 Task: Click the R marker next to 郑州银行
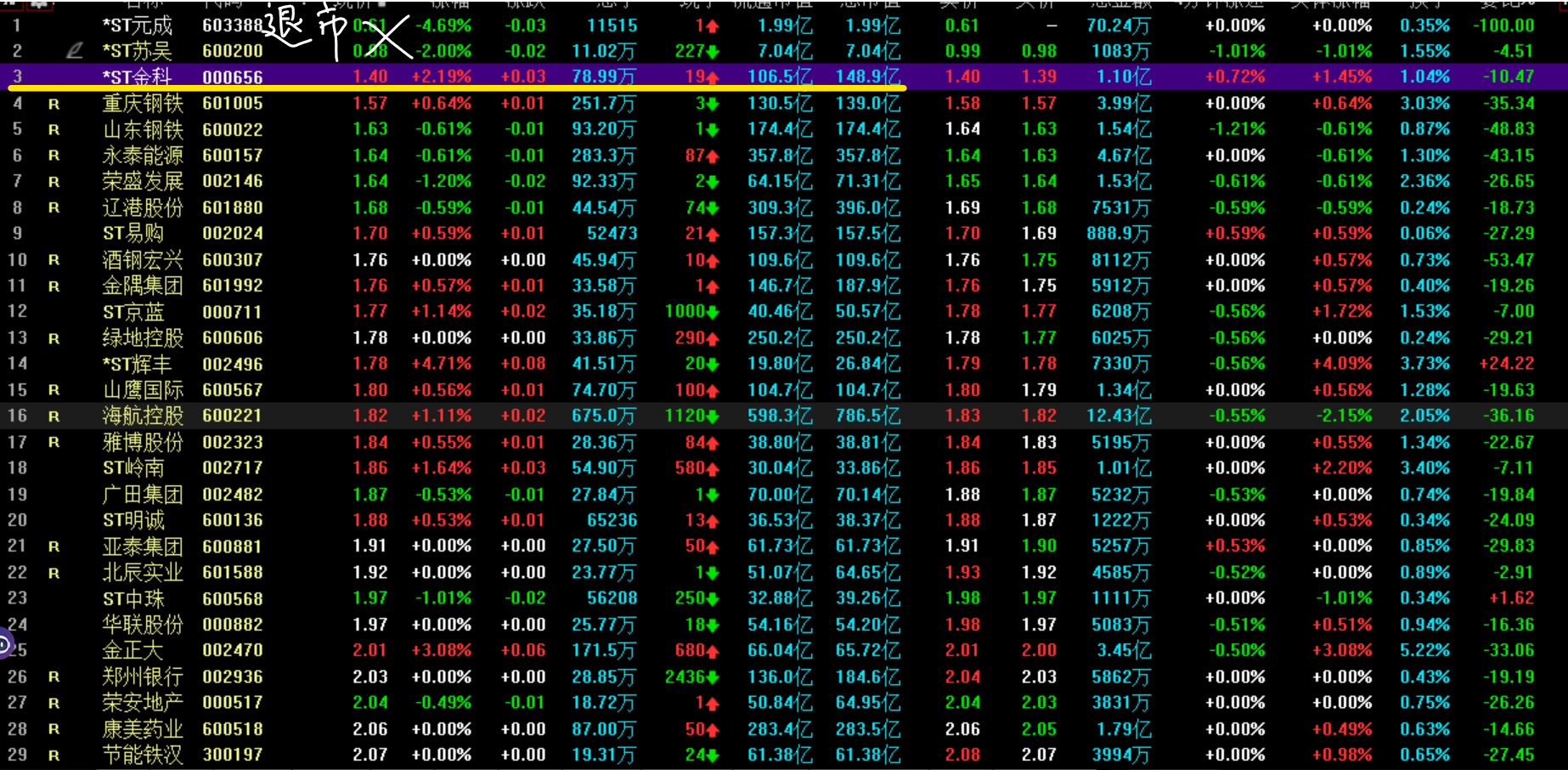tap(54, 677)
